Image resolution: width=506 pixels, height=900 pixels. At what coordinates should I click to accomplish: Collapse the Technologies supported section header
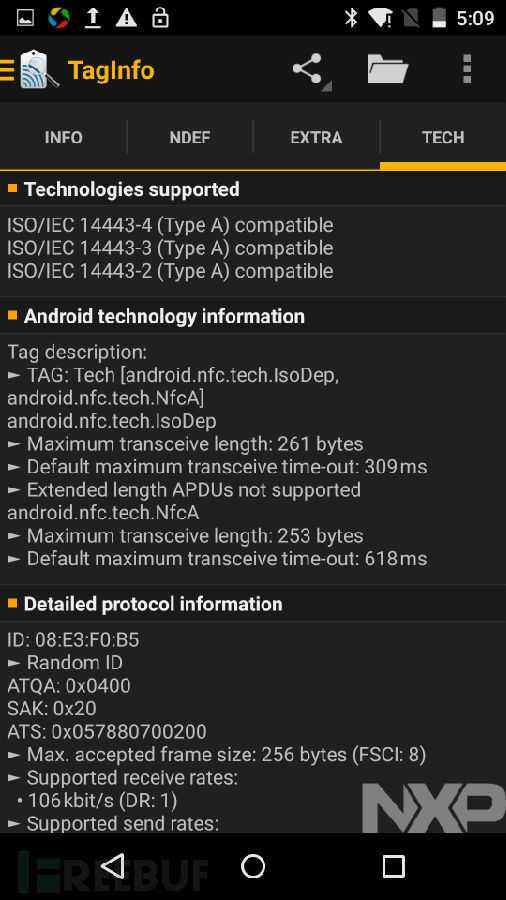pos(253,189)
